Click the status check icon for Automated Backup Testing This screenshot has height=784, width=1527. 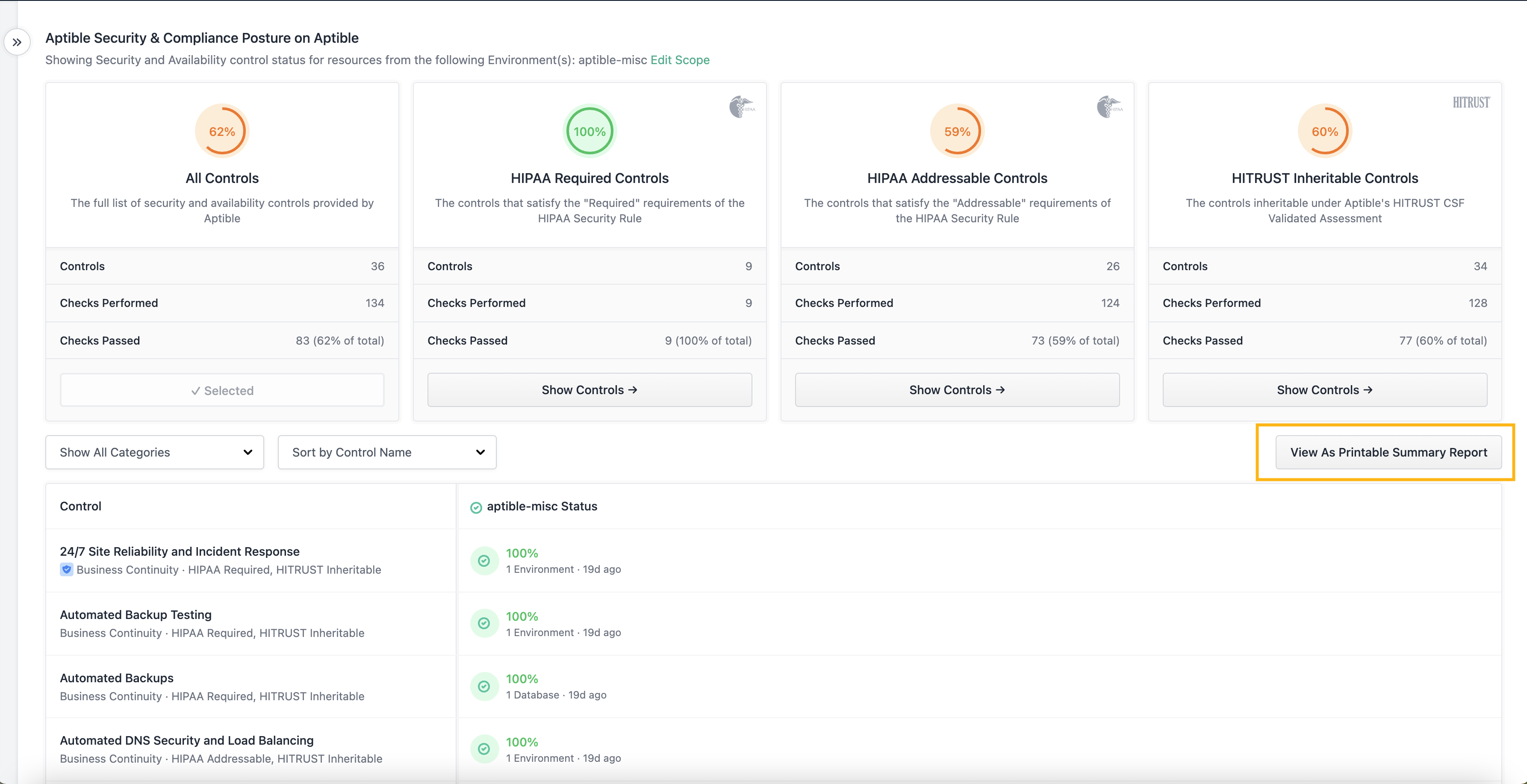(484, 623)
